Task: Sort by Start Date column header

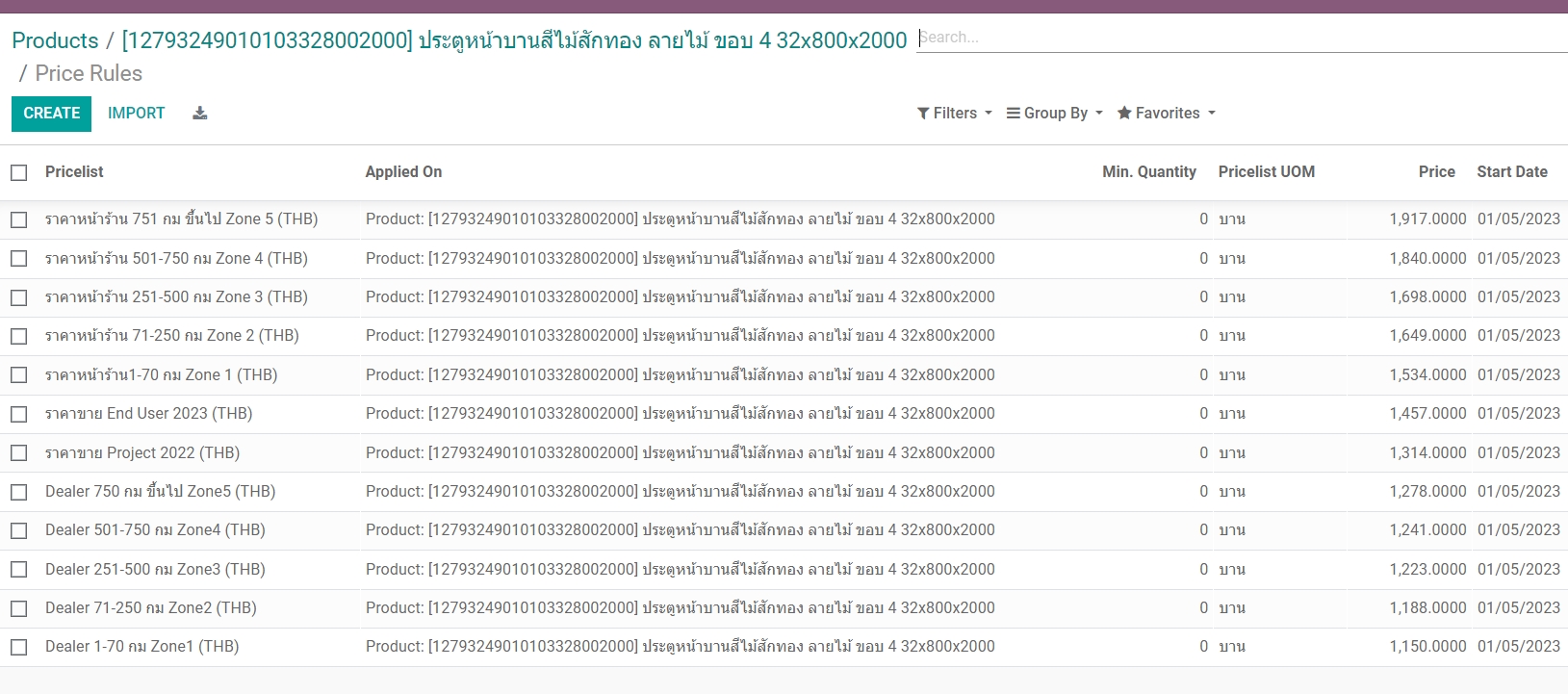Action: [1511, 172]
